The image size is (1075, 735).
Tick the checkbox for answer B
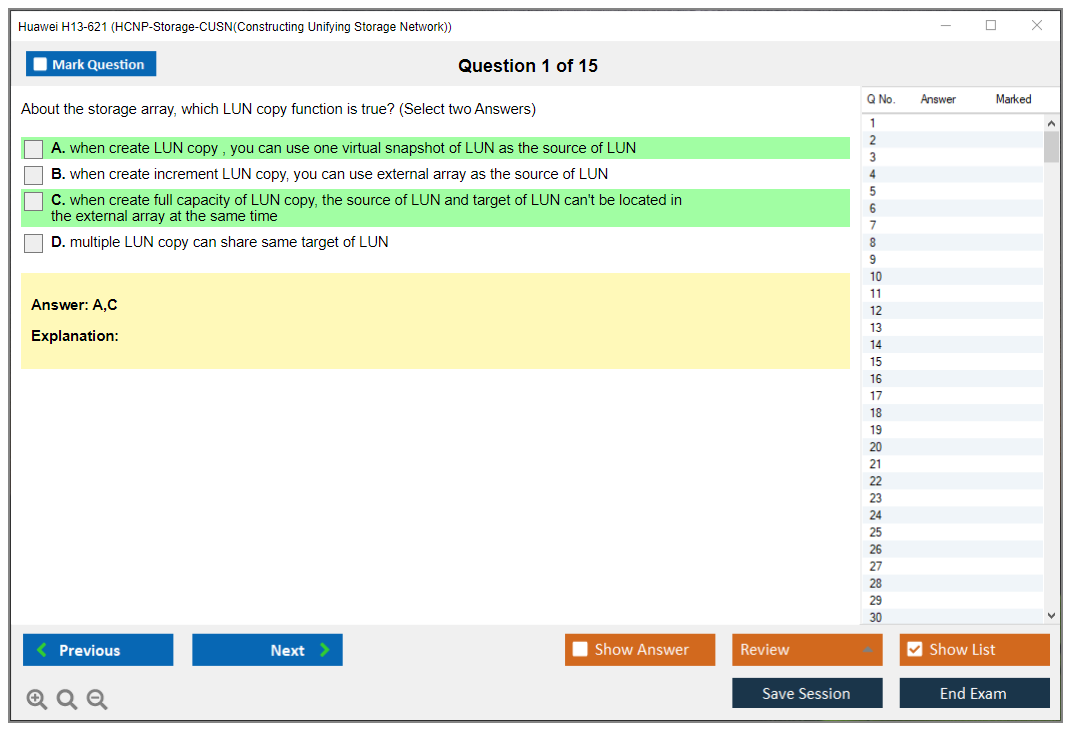tap(34, 175)
